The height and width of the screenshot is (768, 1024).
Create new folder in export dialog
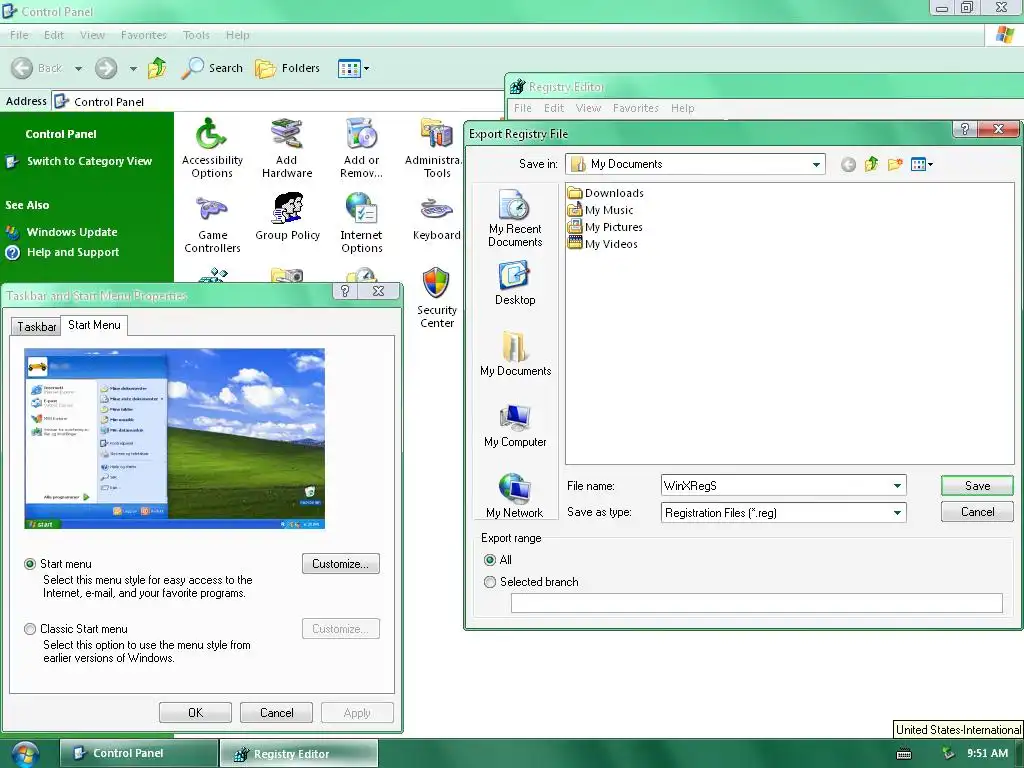click(895, 165)
